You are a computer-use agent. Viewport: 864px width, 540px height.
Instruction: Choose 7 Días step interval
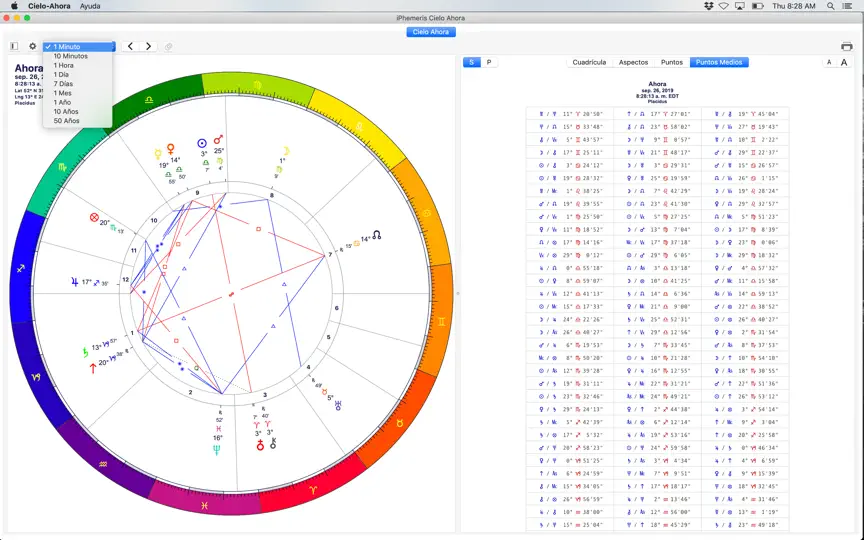click(78, 84)
